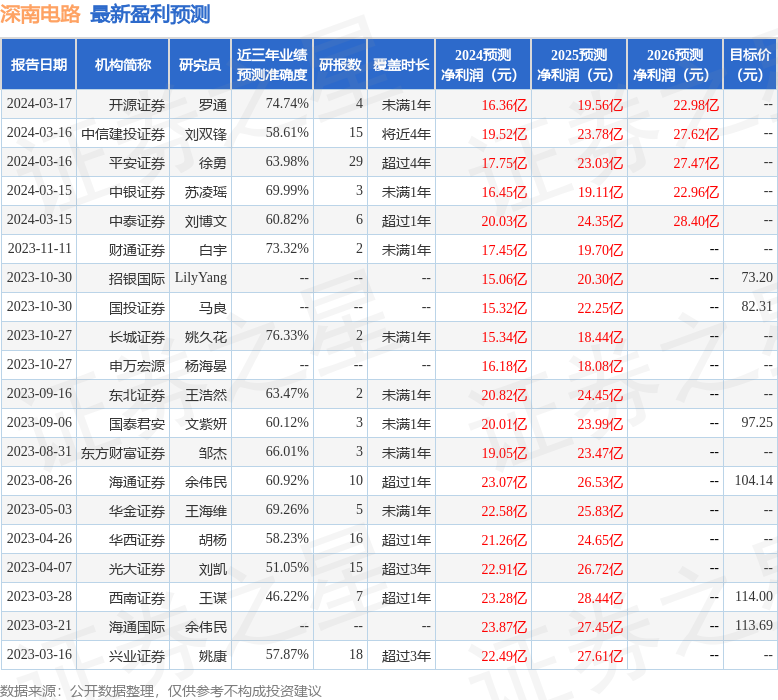Click the date 2023-11-11
The height and width of the screenshot is (700, 778).
pyautogui.click(x=39, y=248)
